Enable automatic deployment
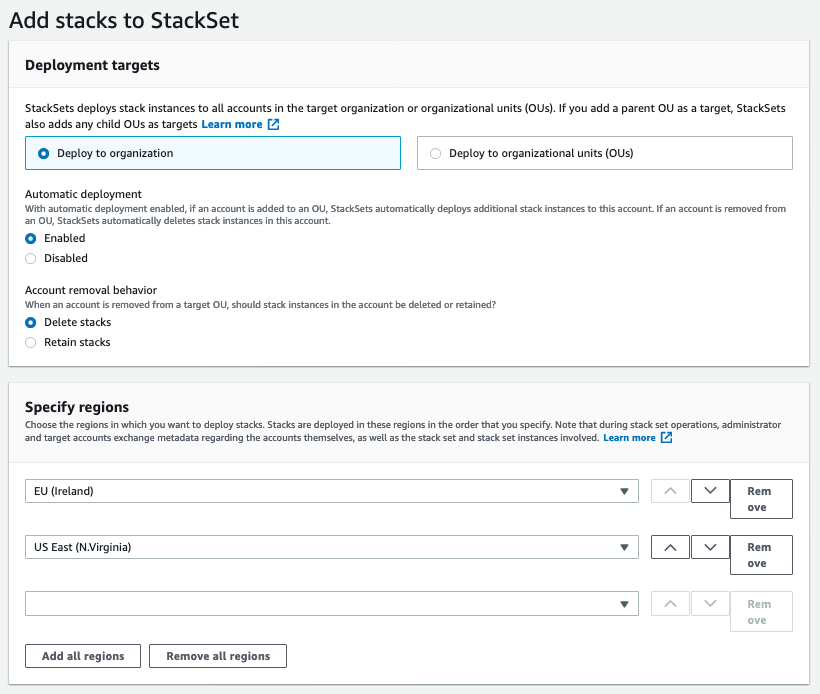Viewport: 820px width, 694px height. (30, 238)
